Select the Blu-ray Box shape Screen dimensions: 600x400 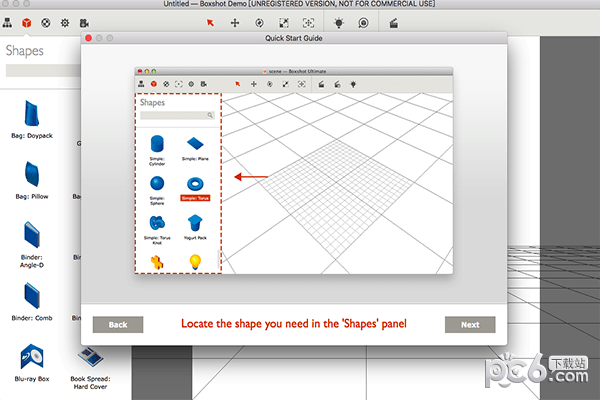32,363
